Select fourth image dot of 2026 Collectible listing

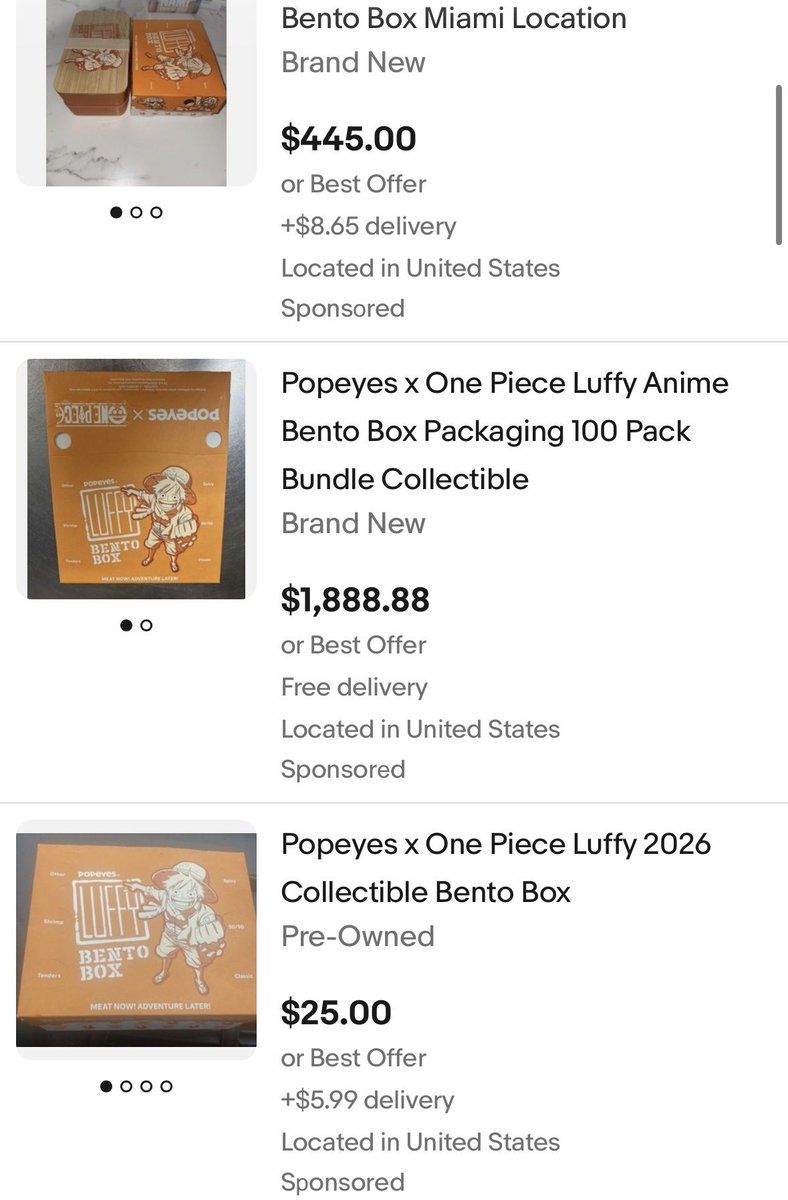point(167,1086)
